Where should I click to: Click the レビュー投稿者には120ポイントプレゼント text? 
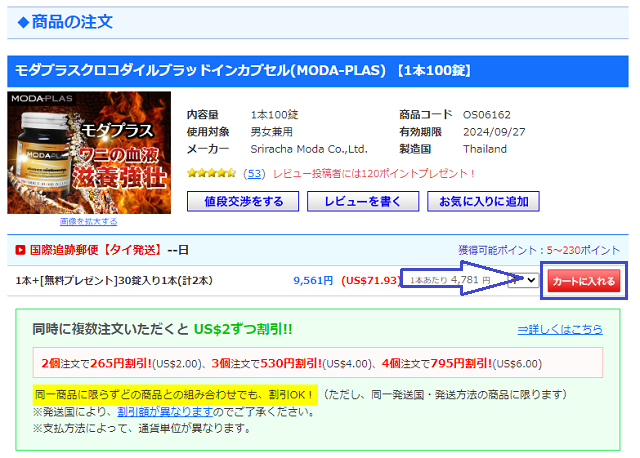click(x=373, y=173)
